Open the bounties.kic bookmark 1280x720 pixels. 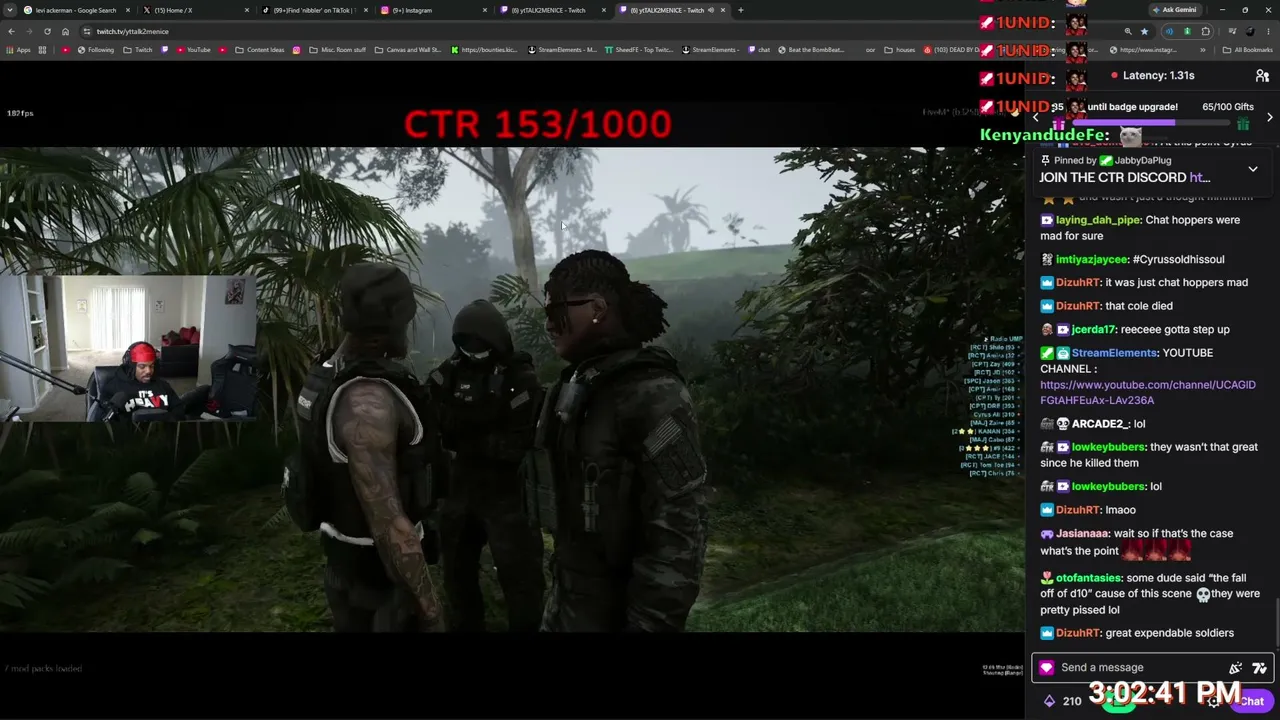tap(485, 50)
